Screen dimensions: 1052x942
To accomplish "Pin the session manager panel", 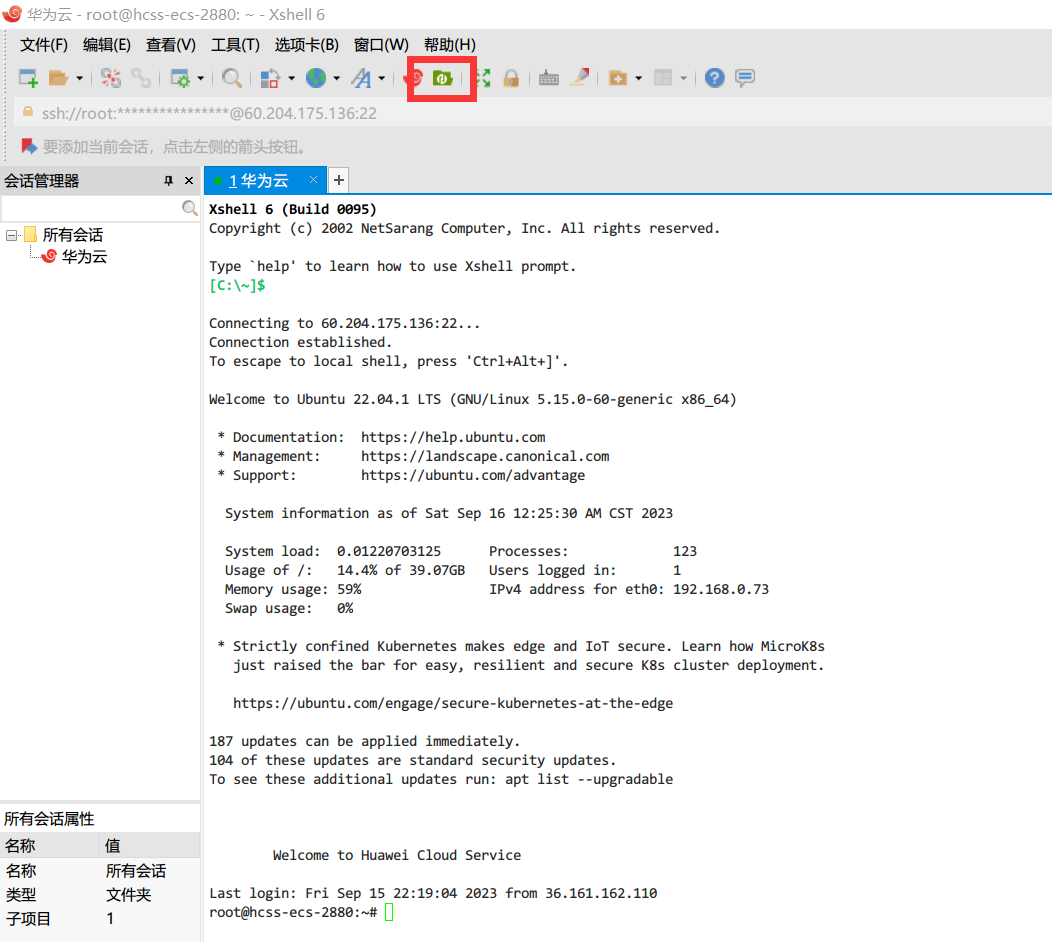I will click(168, 180).
